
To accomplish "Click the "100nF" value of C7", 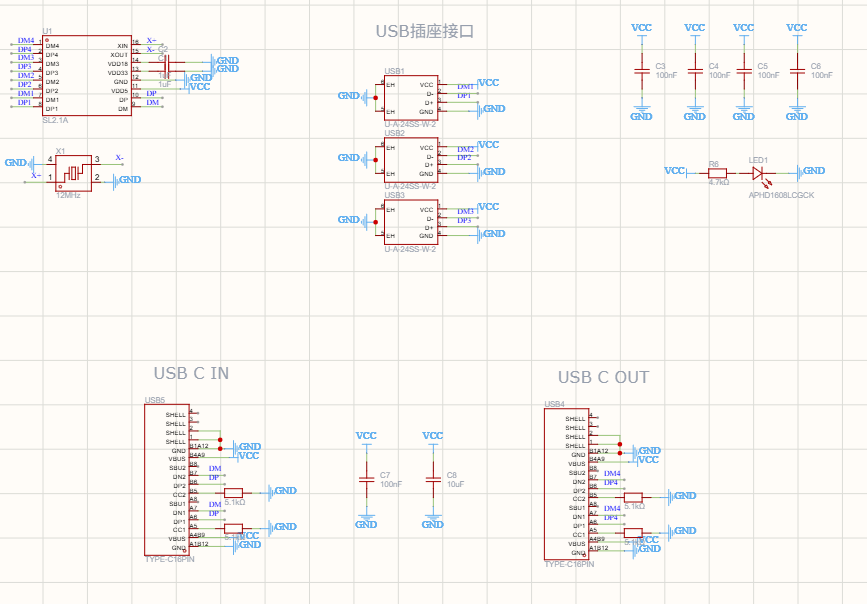I will click(x=391, y=484).
